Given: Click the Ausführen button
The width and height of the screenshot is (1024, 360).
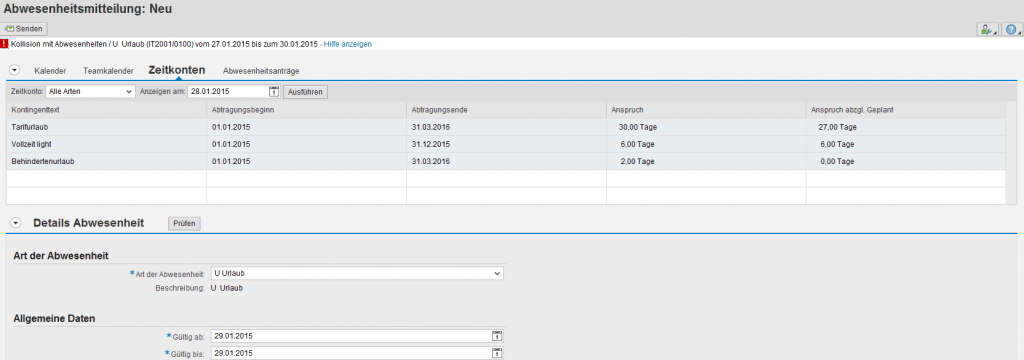Looking at the screenshot, I should point(306,91).
